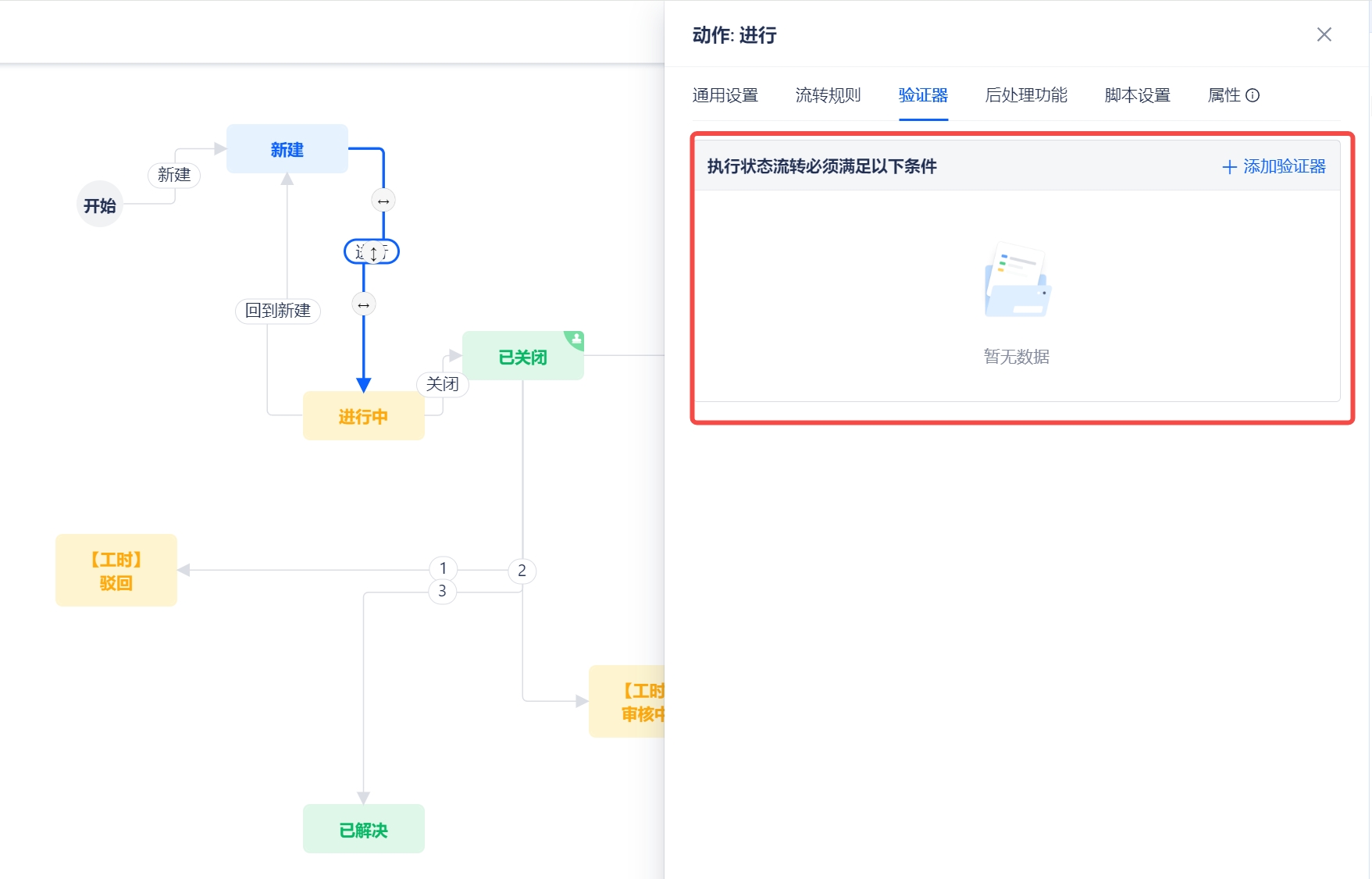The image size is (1372, 879).
Task: Switch to the 流转规则 tab
Action: pyautogui.click(x=827, y=95)
